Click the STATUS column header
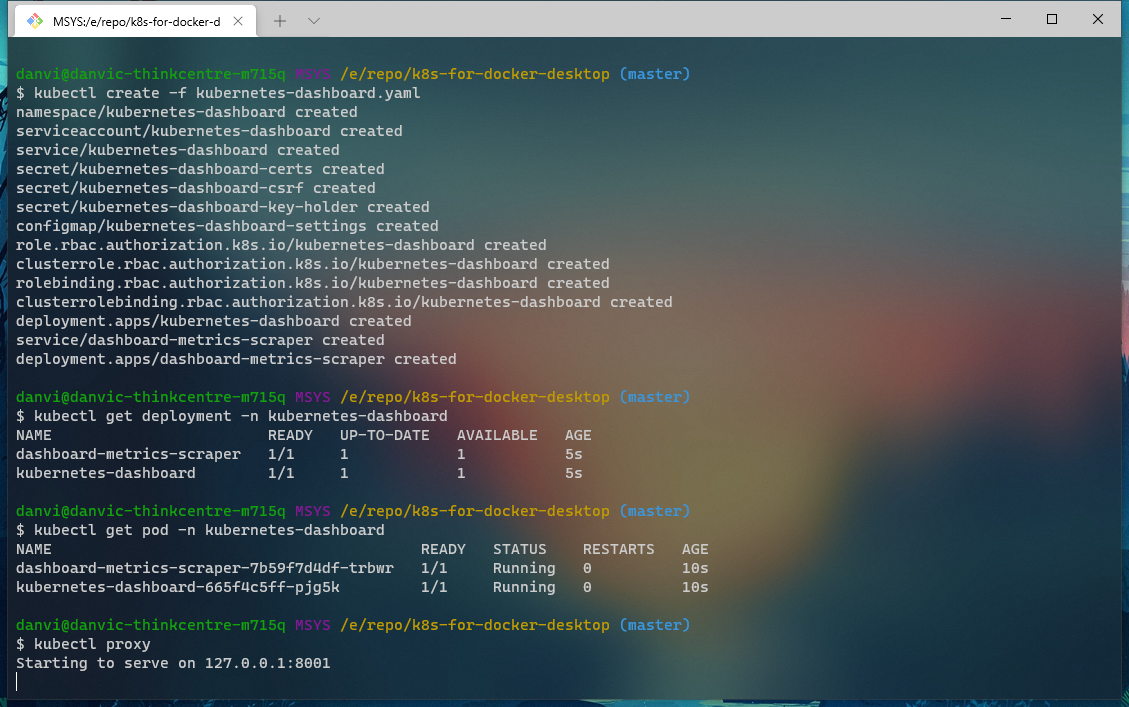The image size is (1129, 707). tap(520, 549)
